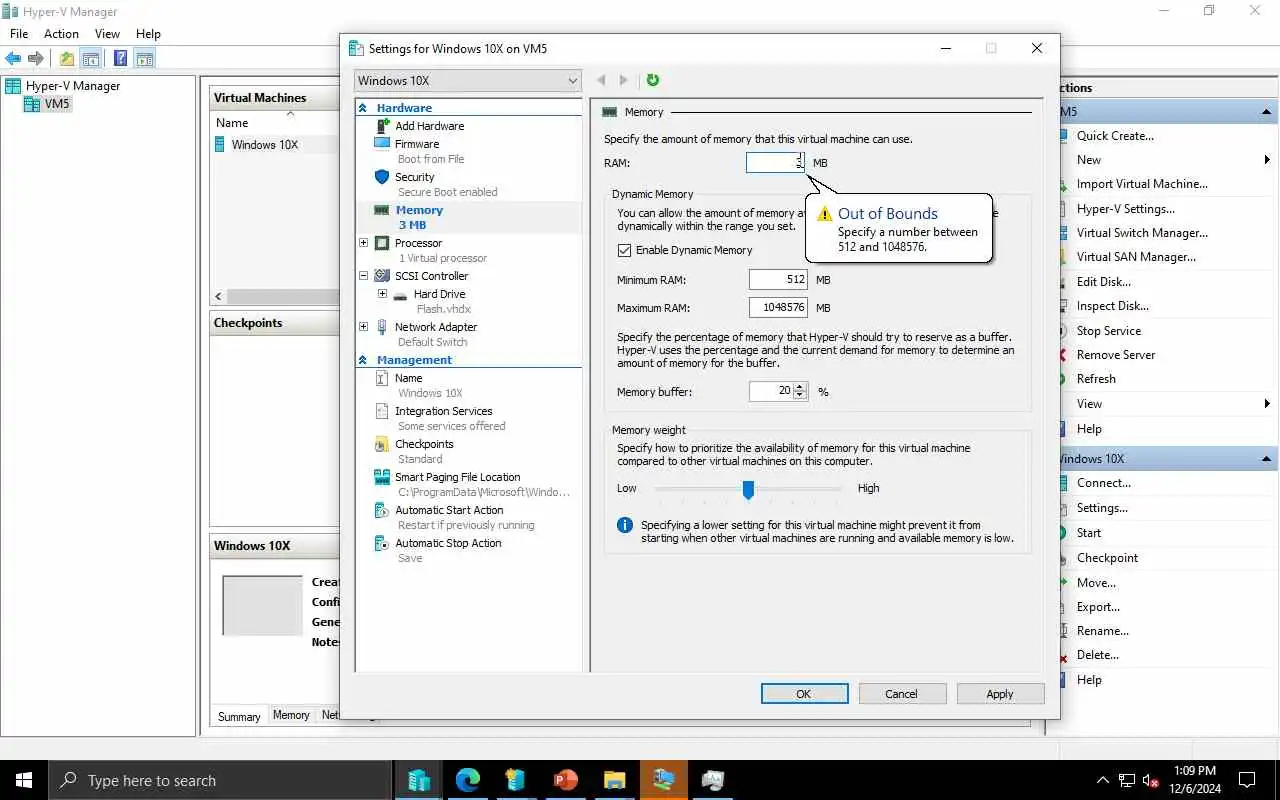The height and width of the screenshot is (800, 1280).
Task: Click the Memory chip icon in hardware tree
Action: tap(382, 210)
